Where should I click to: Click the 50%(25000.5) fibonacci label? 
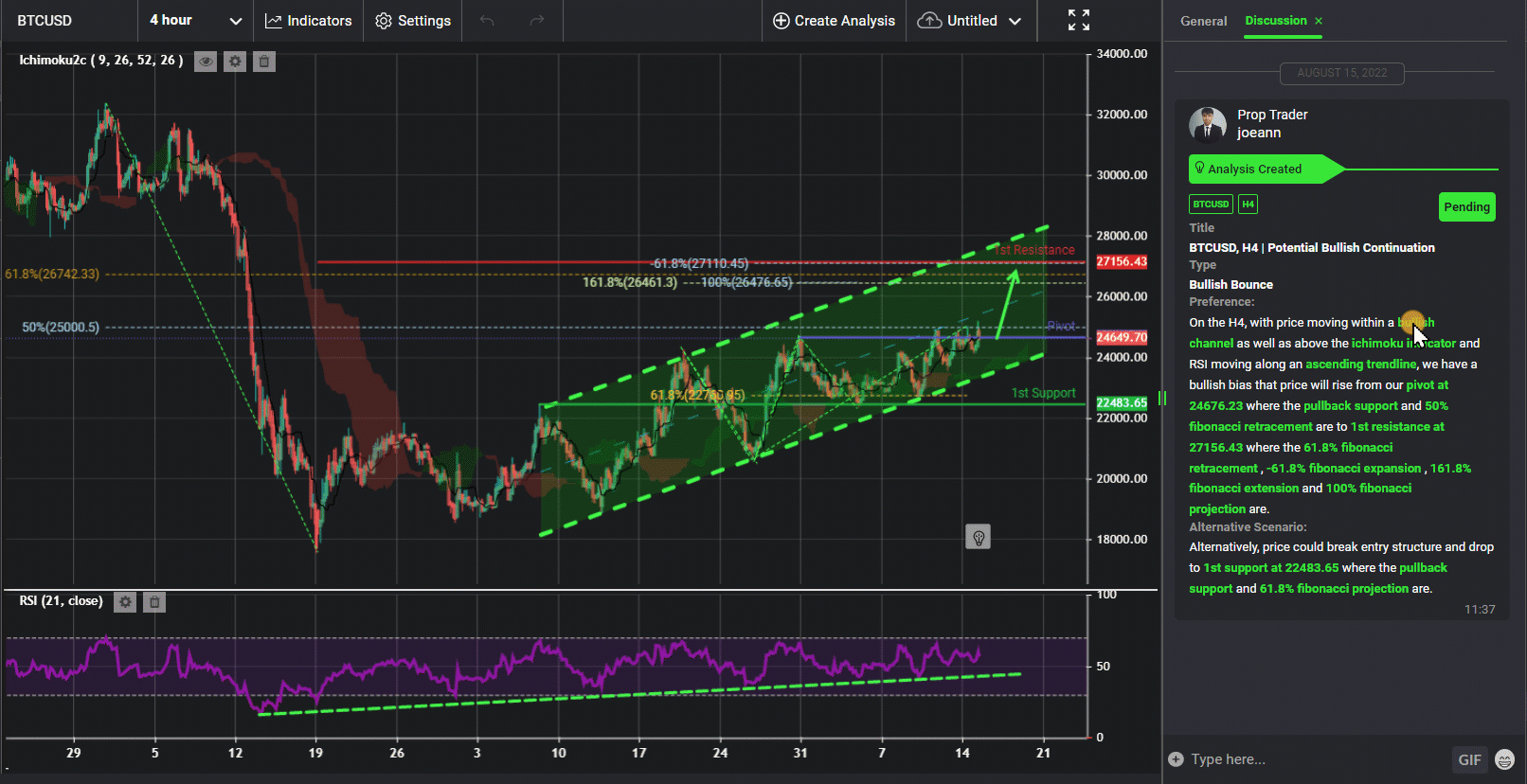pos(61,328)
